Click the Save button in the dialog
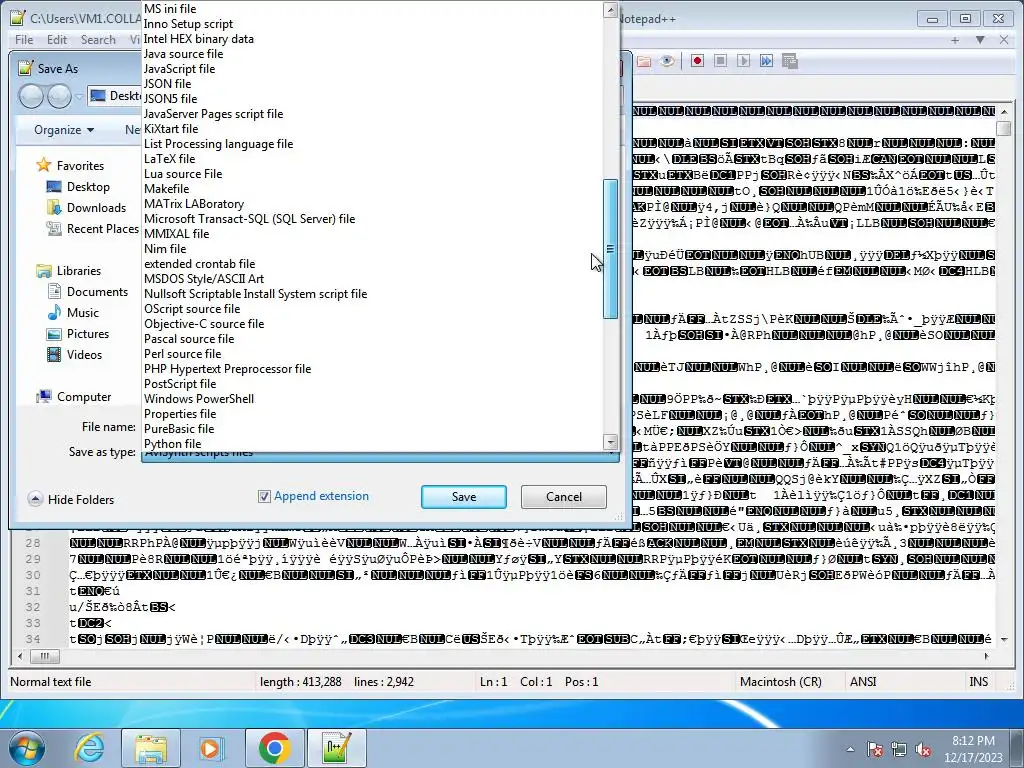Screen dimensions: 1024x768 click(464, 497)
